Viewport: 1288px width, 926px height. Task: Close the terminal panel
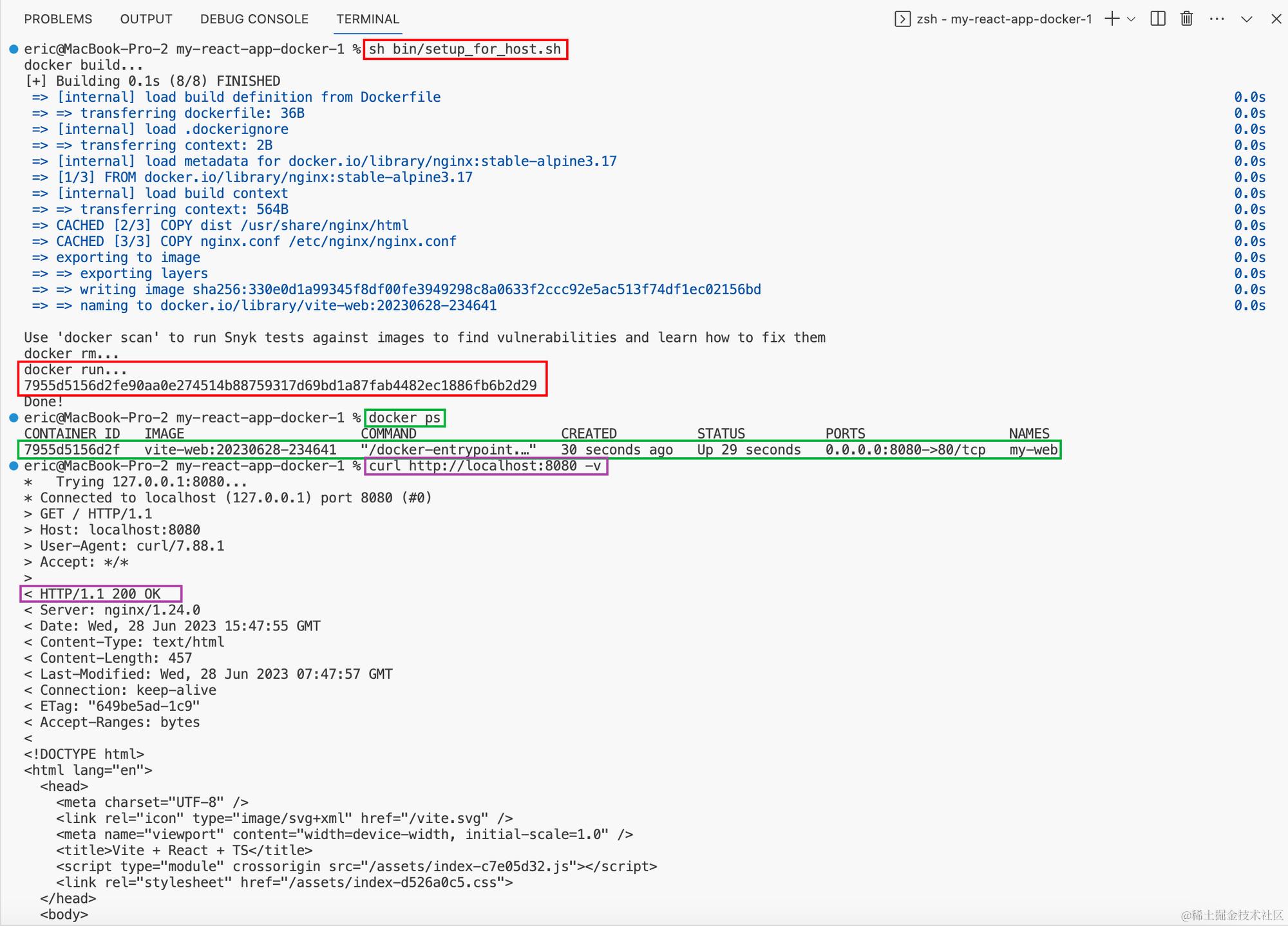1276,19
